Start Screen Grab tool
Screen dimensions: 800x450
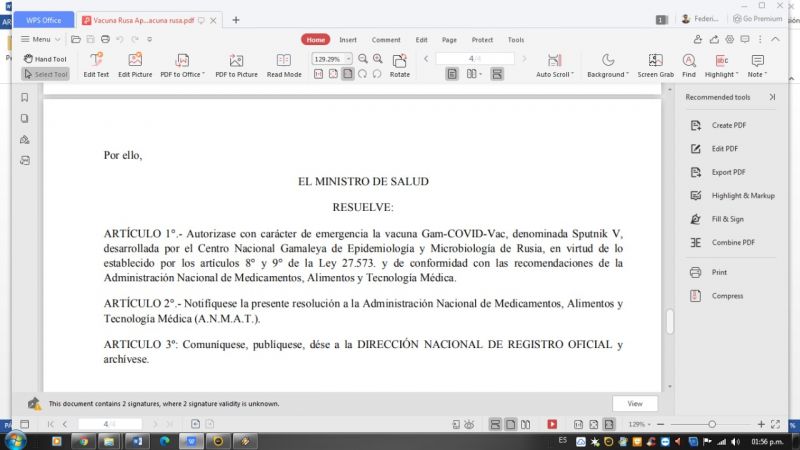click(x=656, y=65)
